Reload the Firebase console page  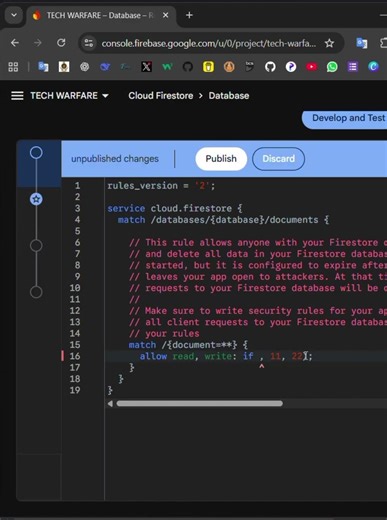61,43
